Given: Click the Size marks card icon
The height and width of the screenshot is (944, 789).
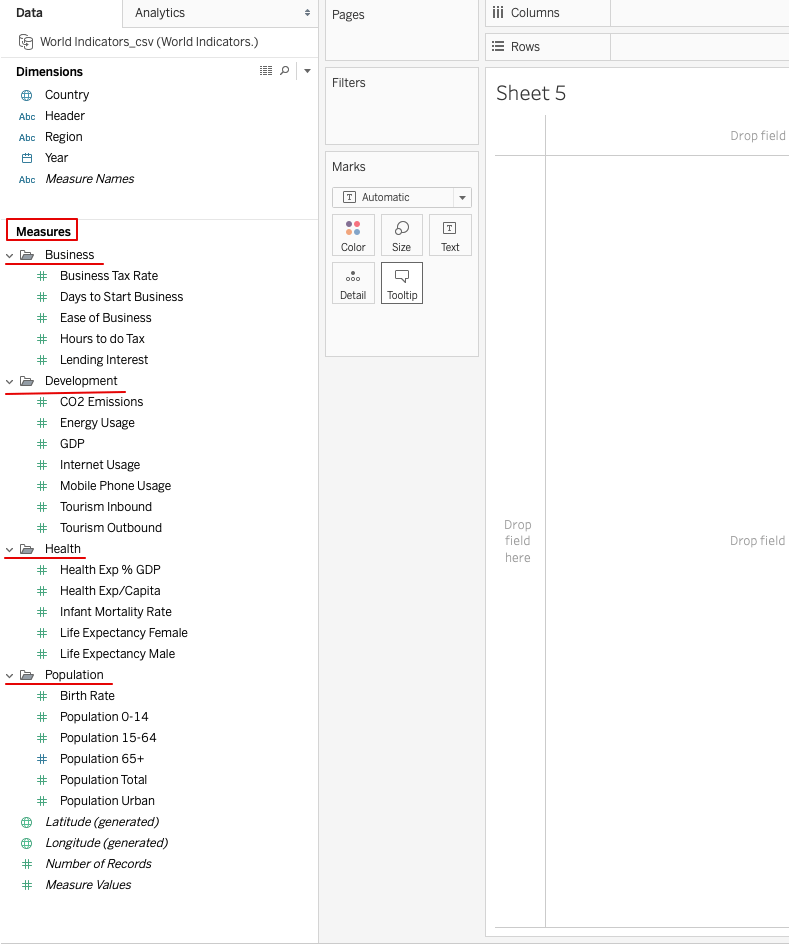Looking at the screenshot, I should 401,235.
